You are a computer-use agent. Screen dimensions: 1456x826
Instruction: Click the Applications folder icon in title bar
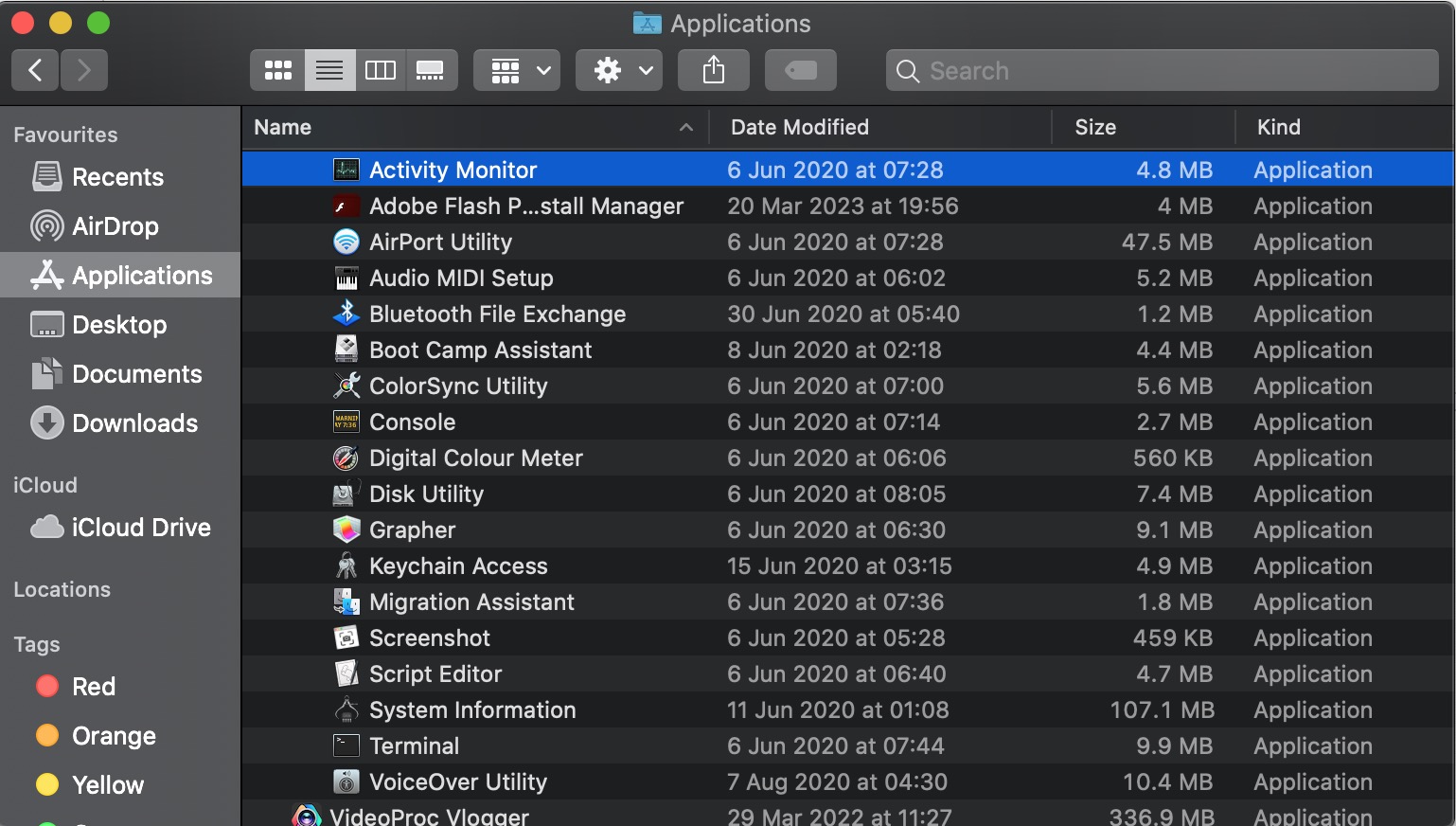click(x=648, y=23)
